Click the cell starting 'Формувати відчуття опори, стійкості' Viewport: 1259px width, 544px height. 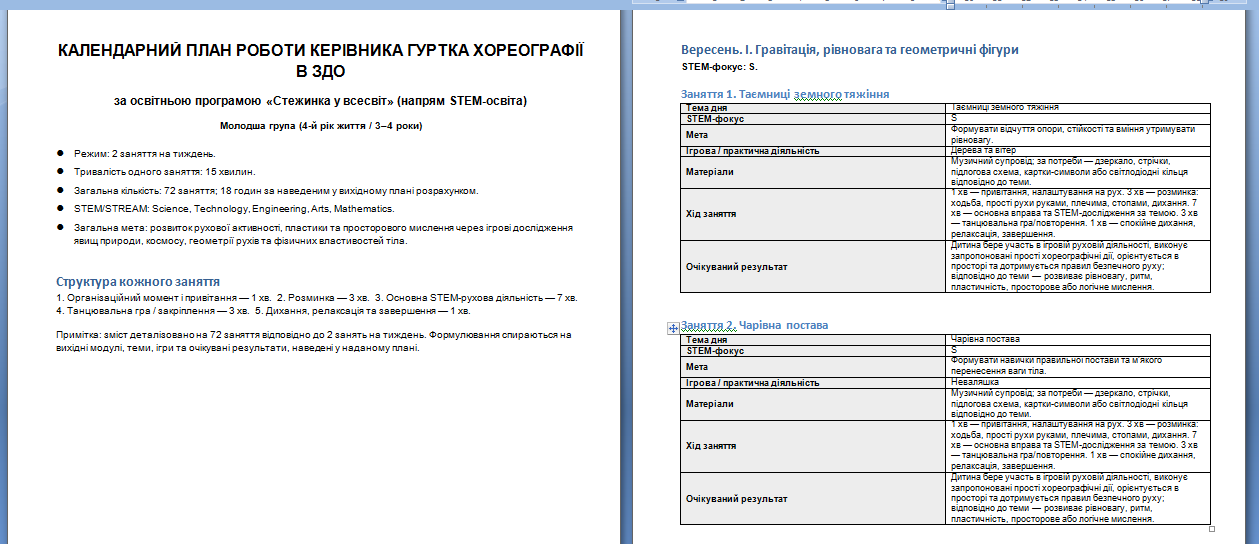tap(1078, 135)
